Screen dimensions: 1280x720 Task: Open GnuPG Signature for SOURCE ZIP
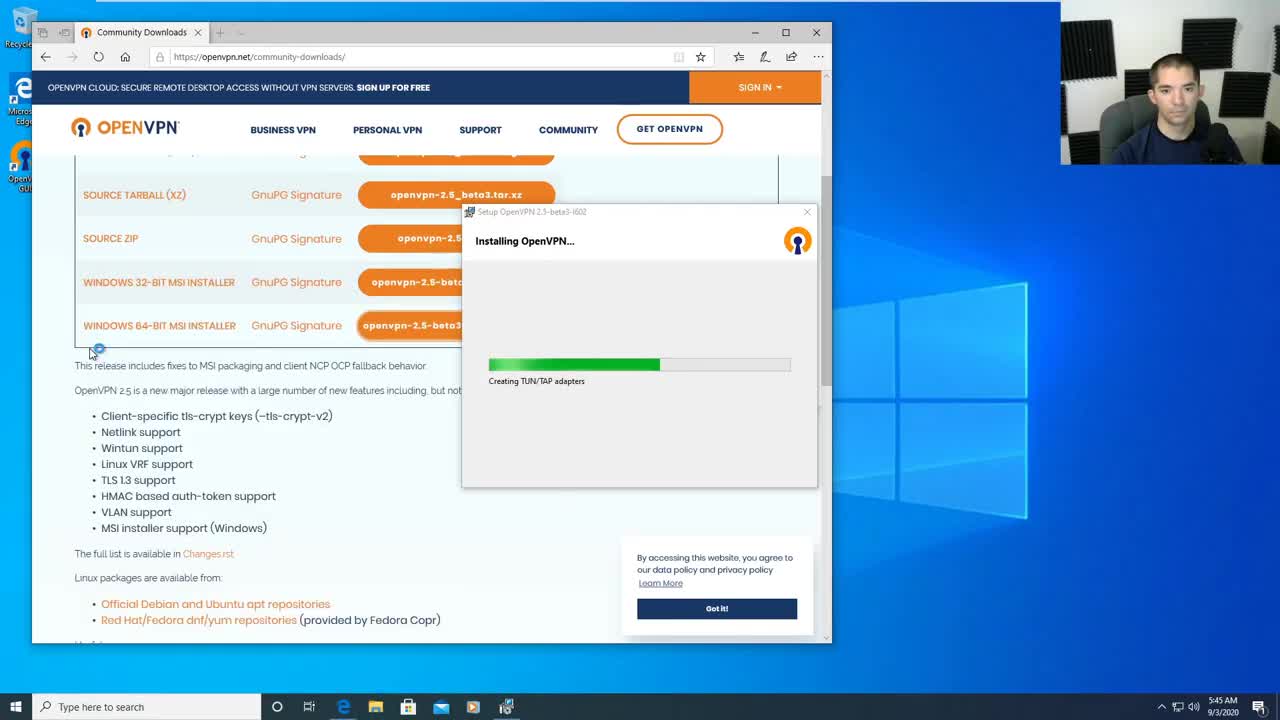coord(296,239)
